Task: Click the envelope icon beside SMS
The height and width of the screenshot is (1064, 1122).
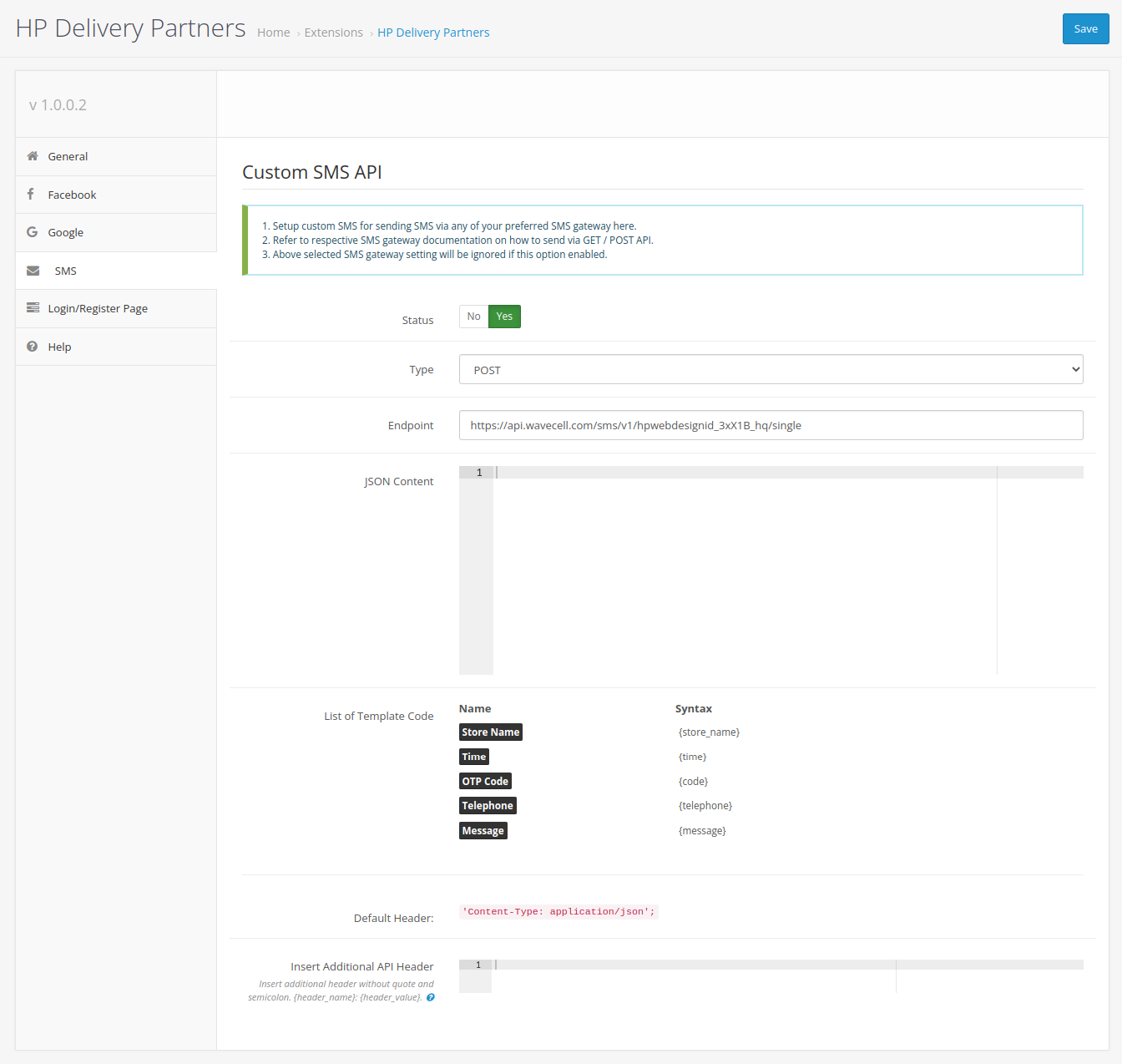Action: click(33, 271)
